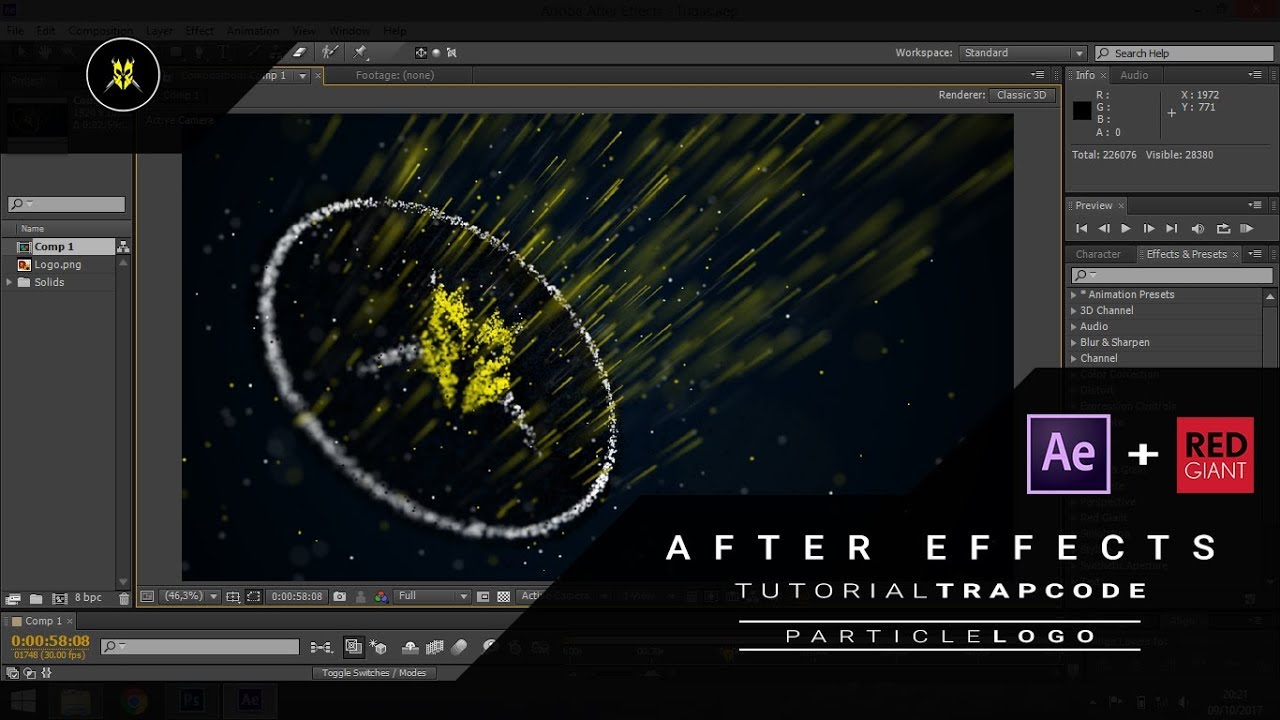The image size is (1280, 720).
Task: Expand the Solids folder
Action: point(10,282)
